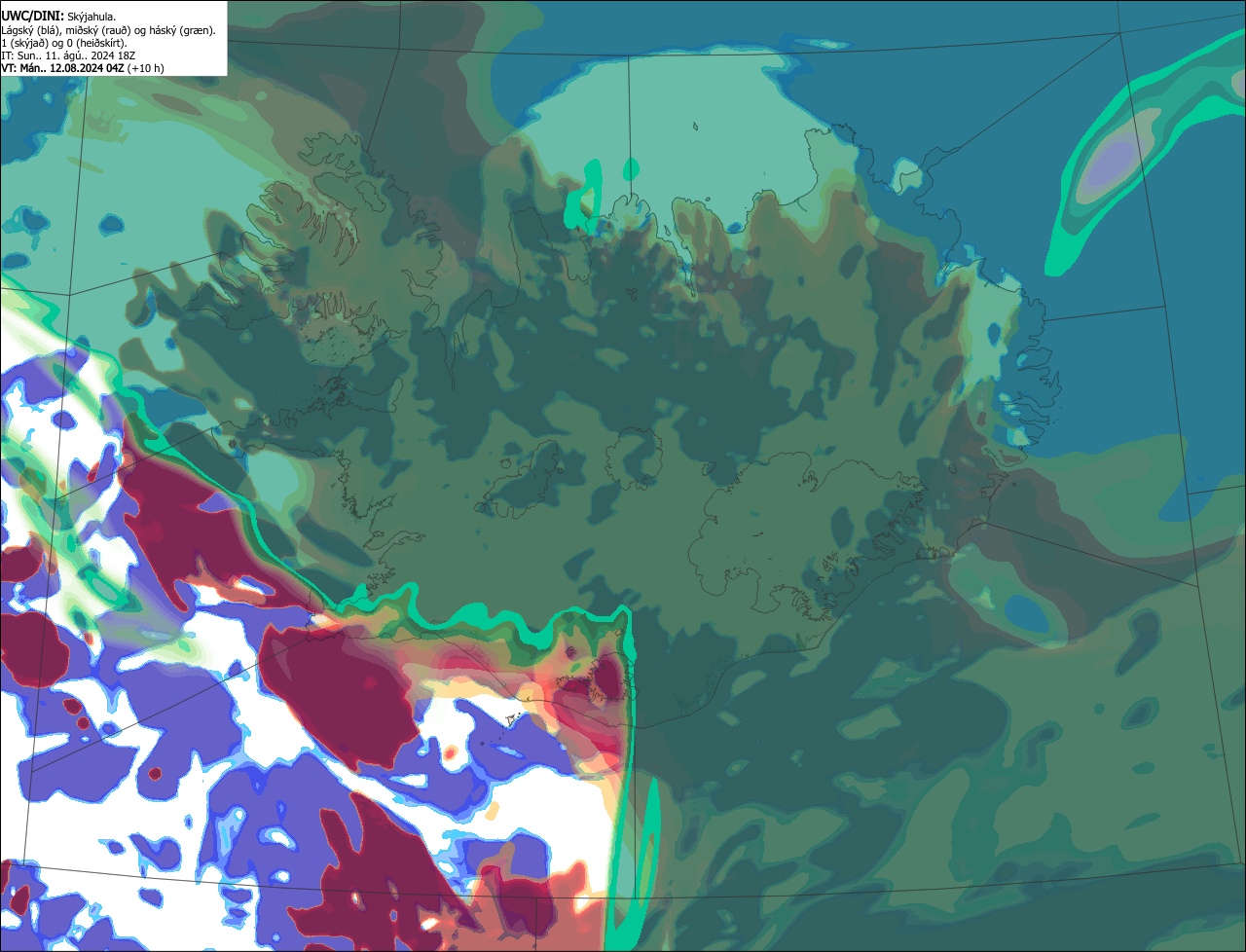This screenshot has width=1246, height=952.
Task: Select the 'Lágský (blá), miðský (rauð)' legend line
Action: point(108,30)
